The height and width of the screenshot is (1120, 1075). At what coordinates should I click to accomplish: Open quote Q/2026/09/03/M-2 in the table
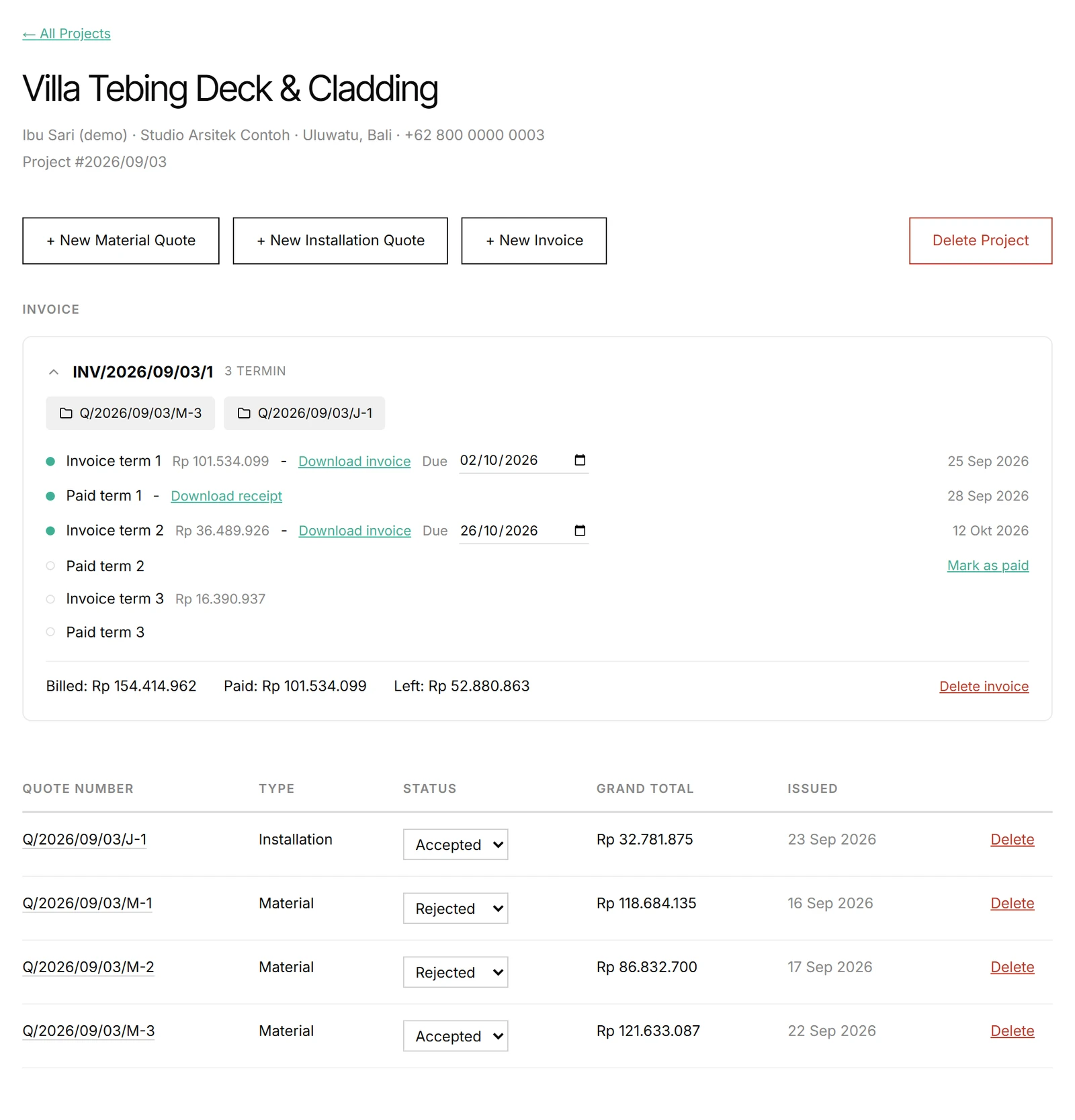pyautogui.click(x=88, y=967)
